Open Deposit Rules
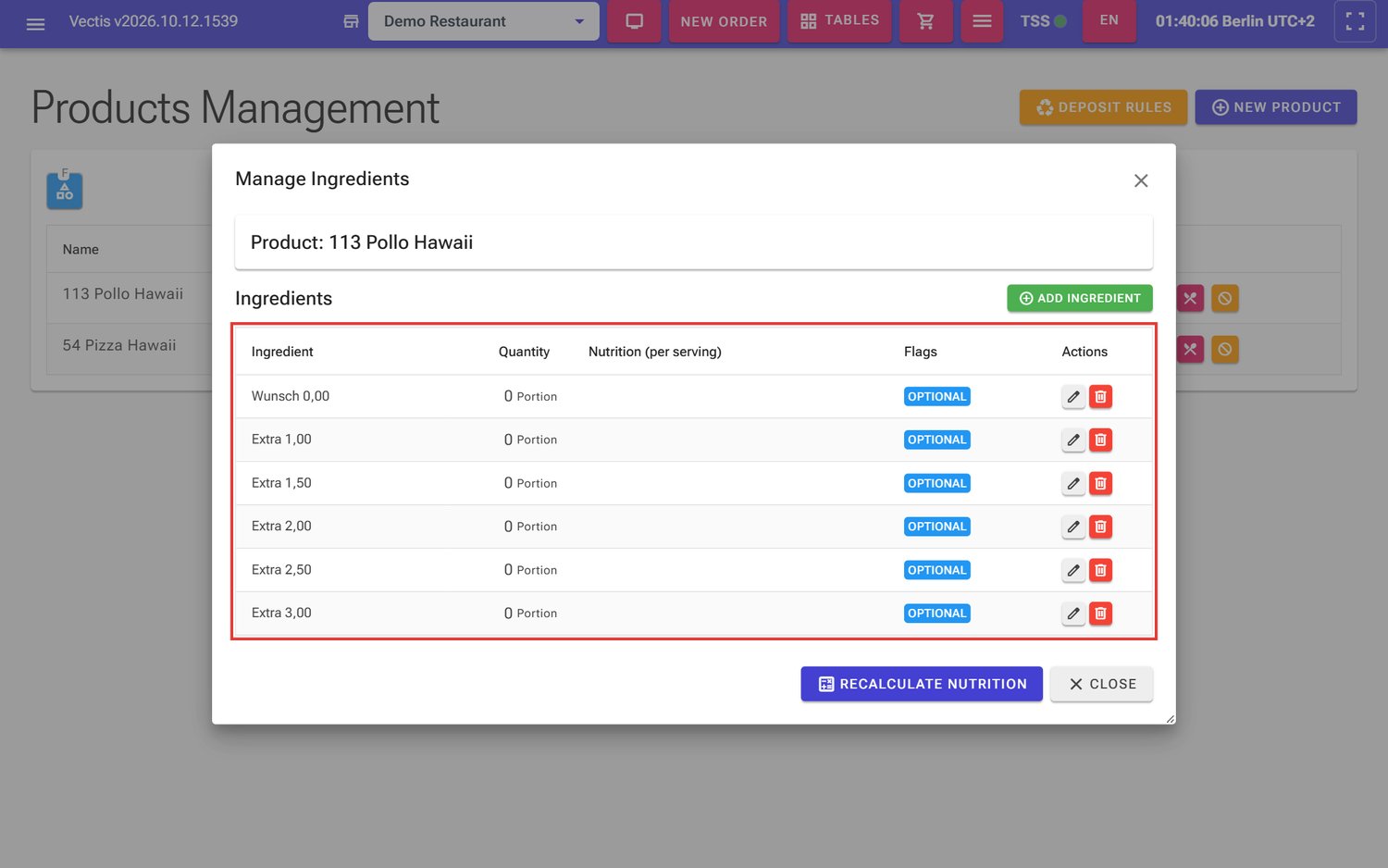This screenshot has height=868, width=1388. [1104, 107]
